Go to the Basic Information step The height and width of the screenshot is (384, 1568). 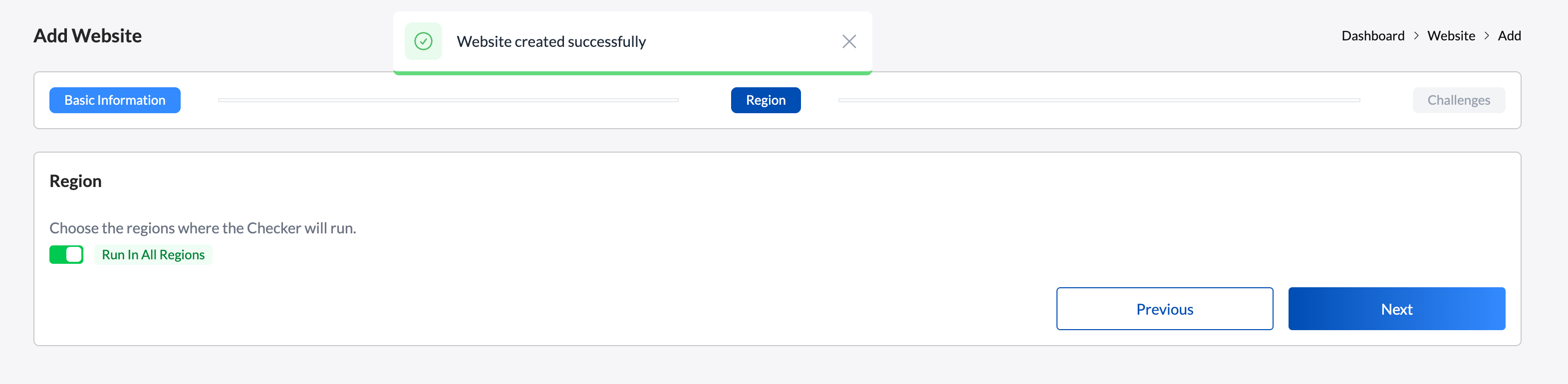point(115,100)
